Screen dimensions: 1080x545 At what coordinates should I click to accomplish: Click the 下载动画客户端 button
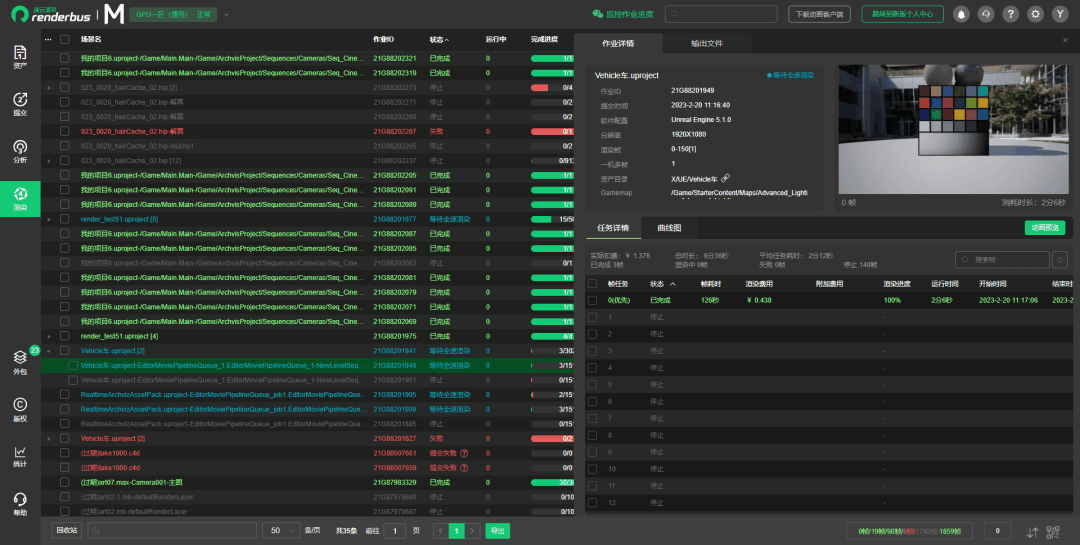tap(818, 14)
